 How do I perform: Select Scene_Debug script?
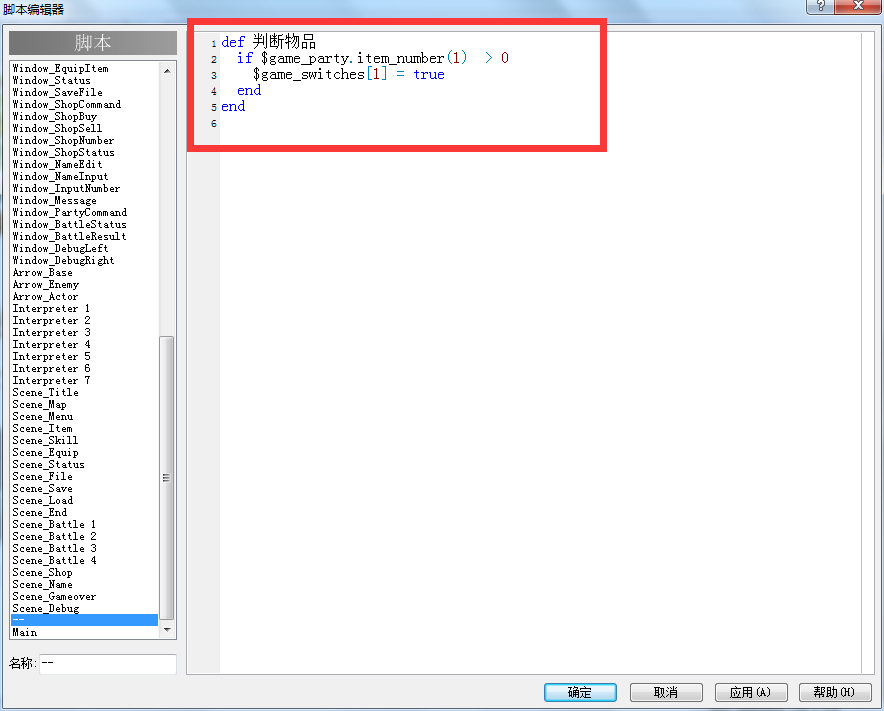click(x=46, y=609)
